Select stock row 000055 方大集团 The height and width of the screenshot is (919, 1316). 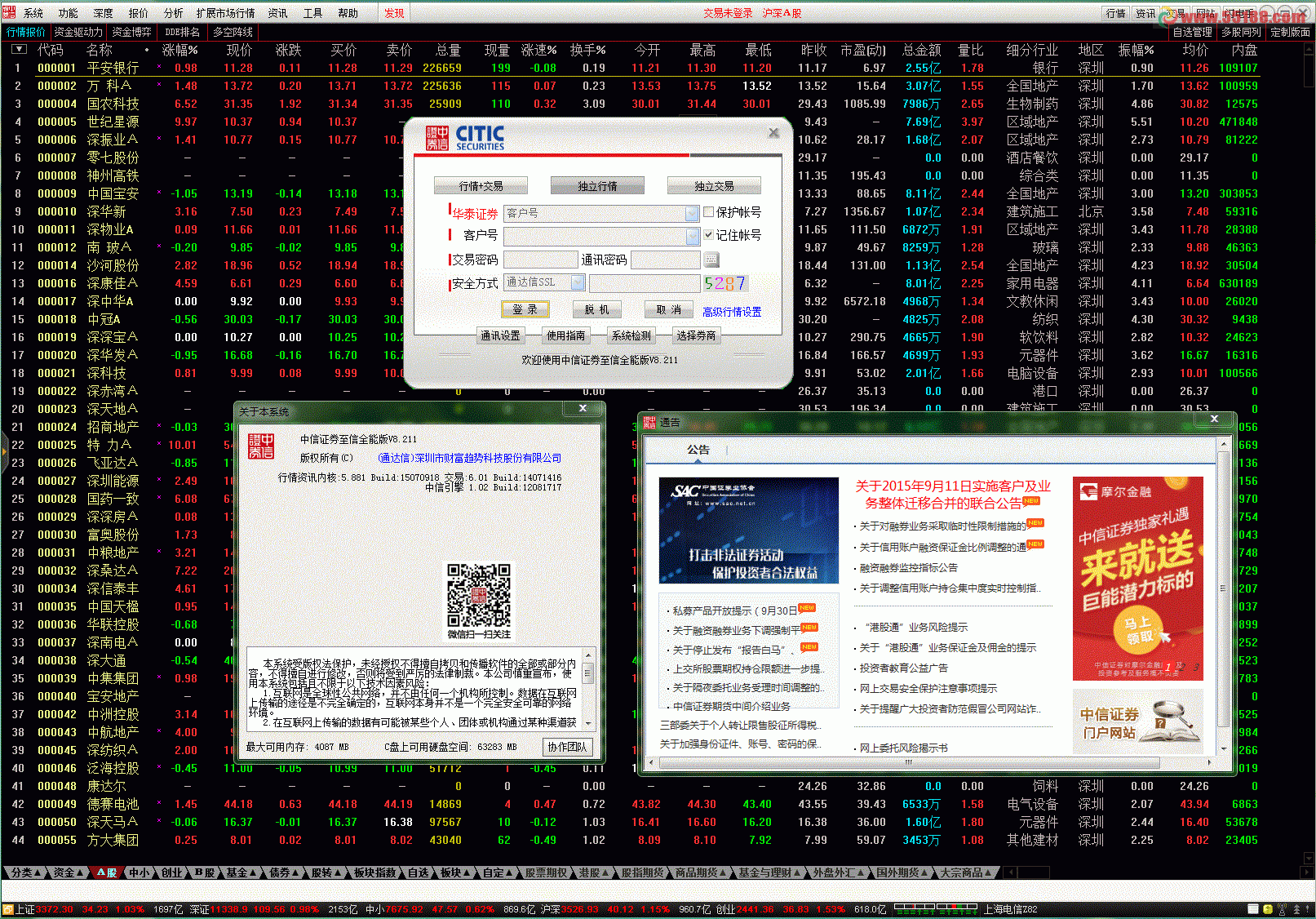[636, 840]
